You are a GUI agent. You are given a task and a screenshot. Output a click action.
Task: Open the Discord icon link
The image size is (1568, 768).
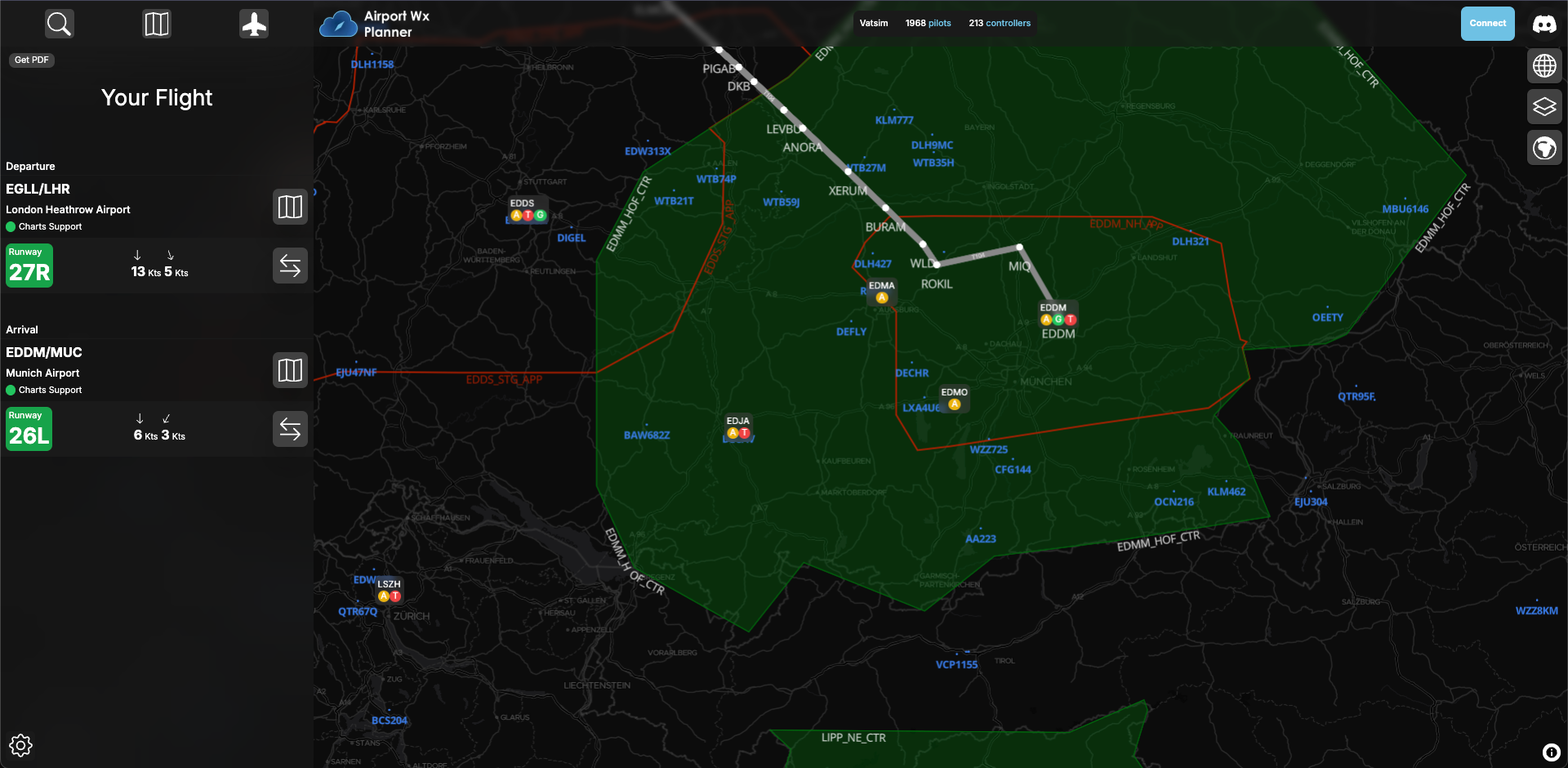pos(1544,24)
